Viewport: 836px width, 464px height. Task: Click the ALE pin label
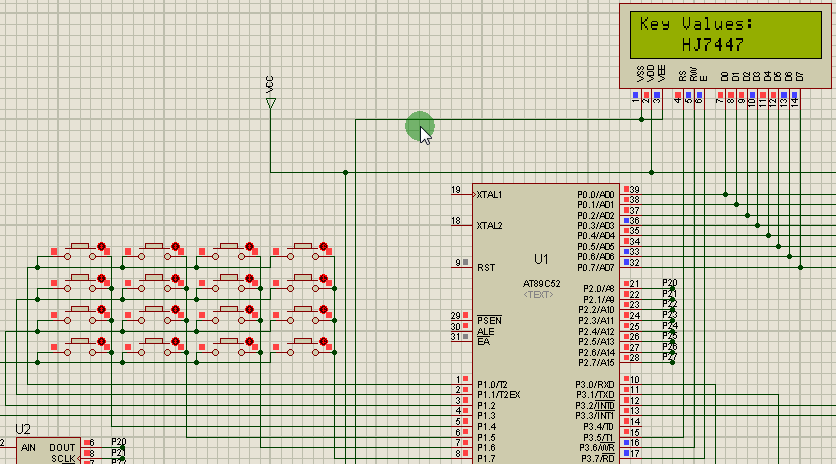click(485, 332)
